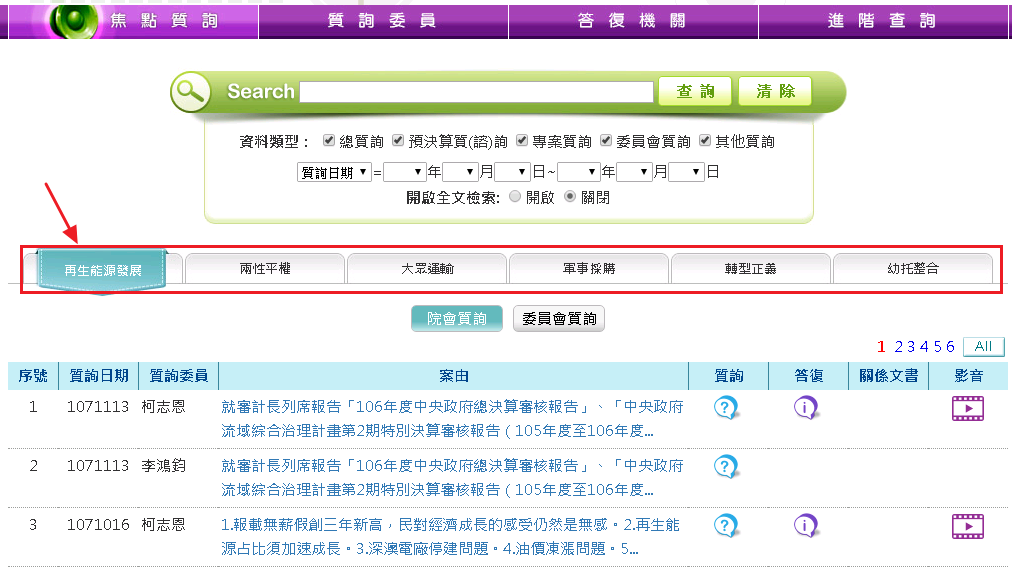Expand the 質詢日期 dropdown
The width and height of the screenshot is (1012, 570).
click(x=334, y=172)
